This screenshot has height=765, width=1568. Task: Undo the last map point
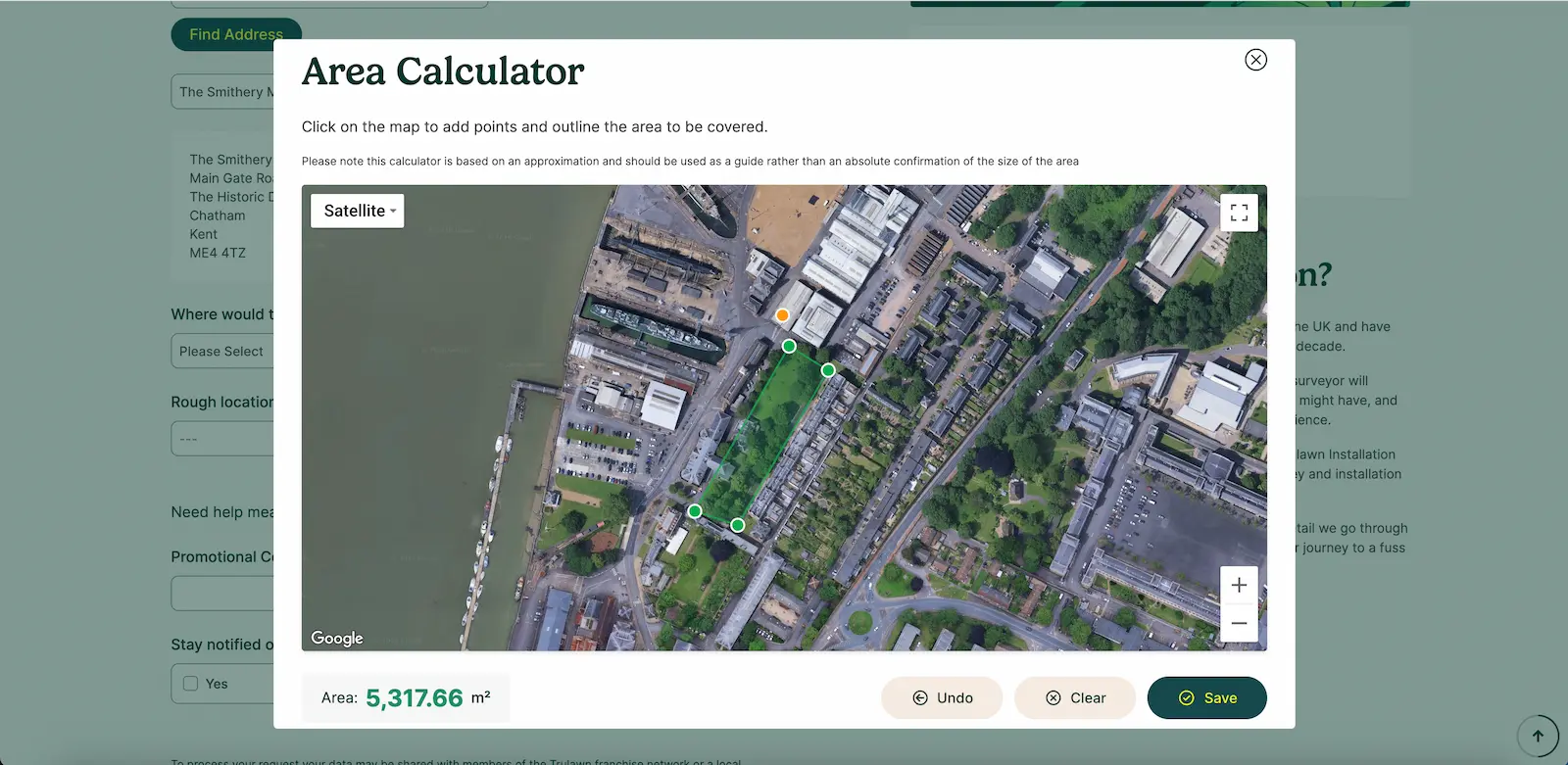coord(942,697)
